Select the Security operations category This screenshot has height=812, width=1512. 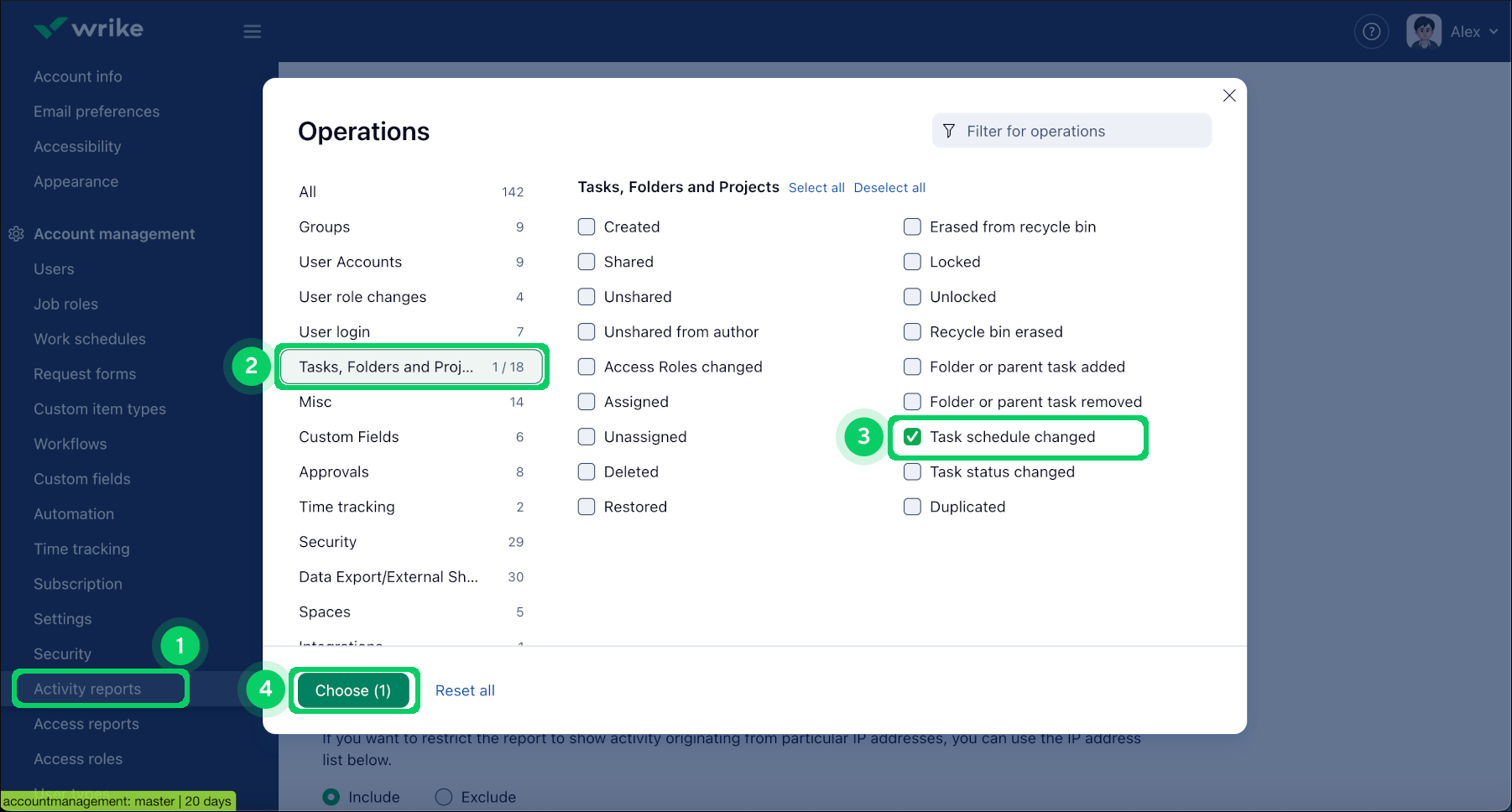[328, 542]
